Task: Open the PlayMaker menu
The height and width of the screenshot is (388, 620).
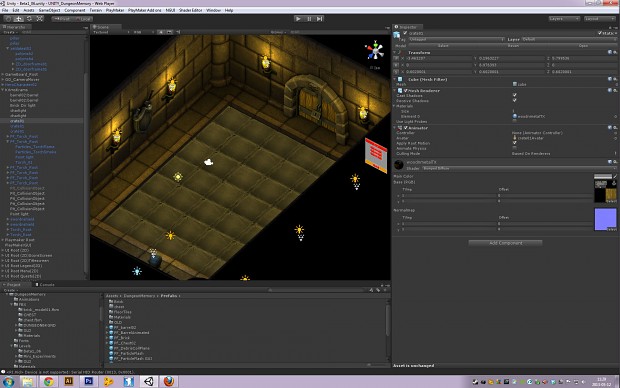Action: (x=115, y=10)
